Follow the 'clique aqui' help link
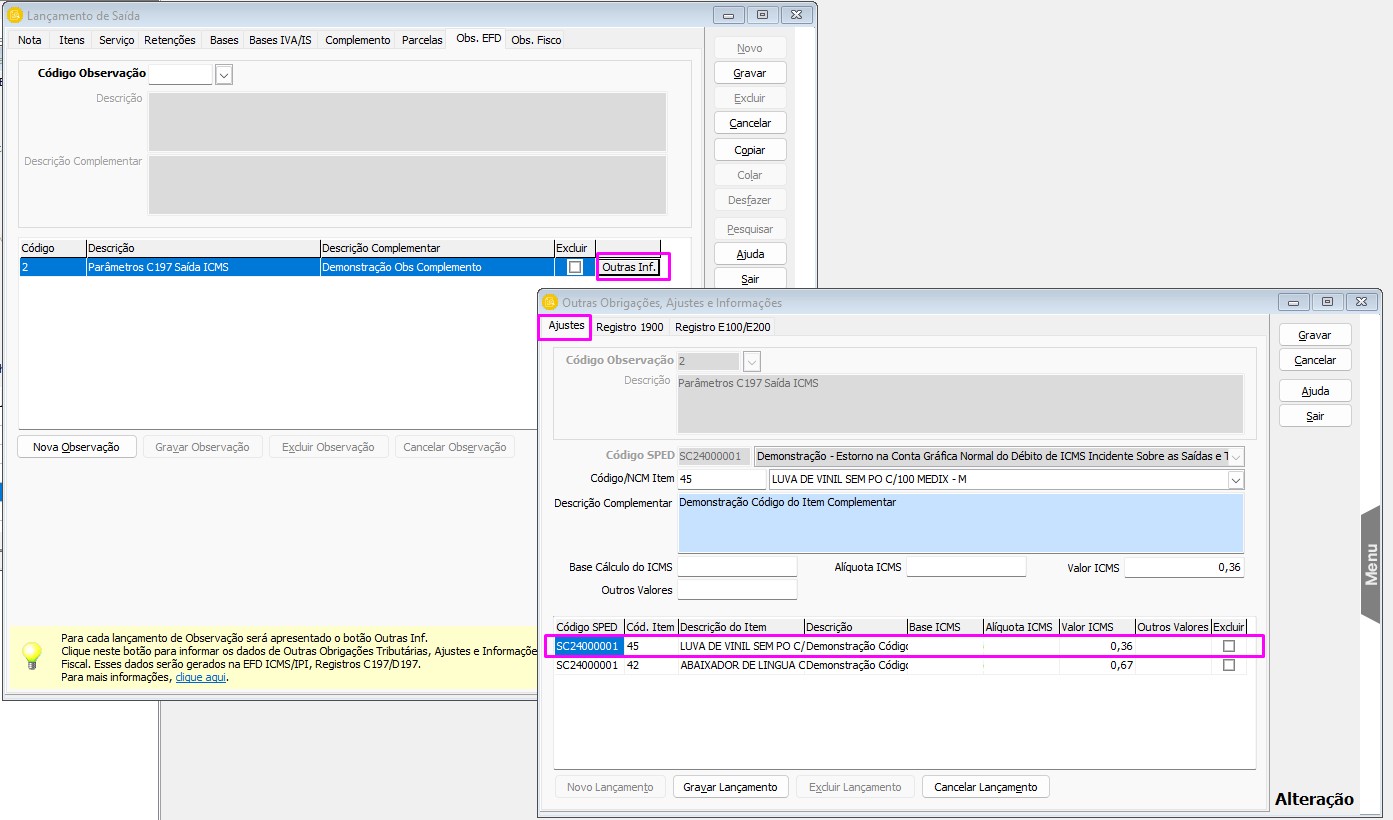The image size is (1393, 820). tap(201, 677)
